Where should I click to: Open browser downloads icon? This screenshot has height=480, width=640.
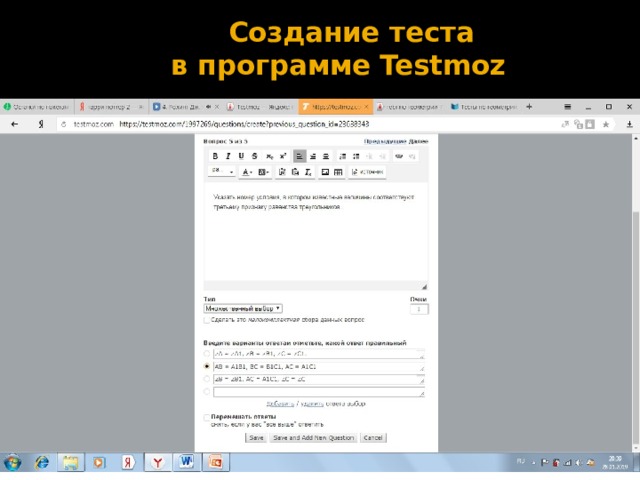coord(629,124)
